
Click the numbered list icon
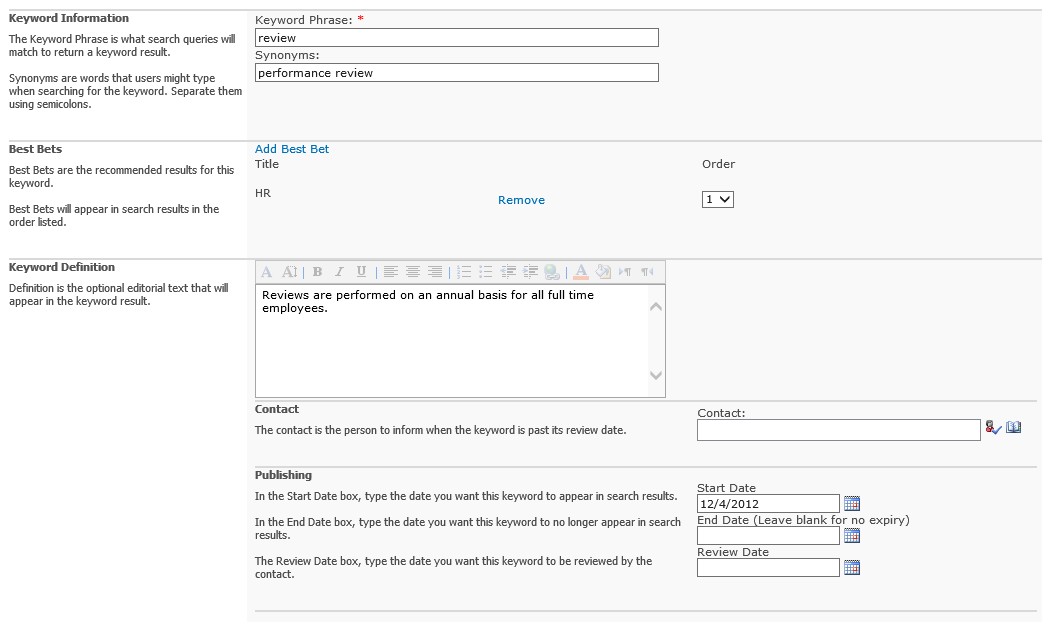464,272
